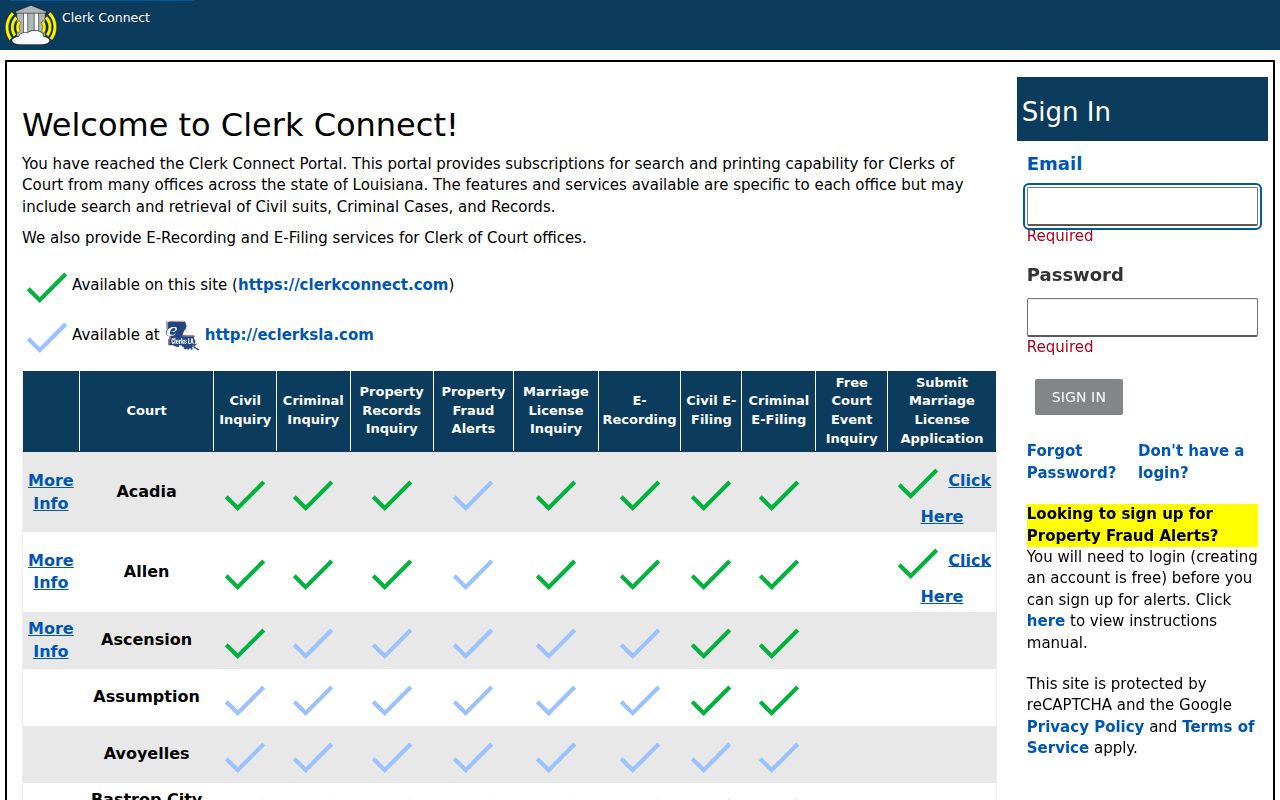This screenshot has width=1280, height=800.
Task: Click Ascension's Criminal Inquiry blue checkmark
Action: coord(313,643)
